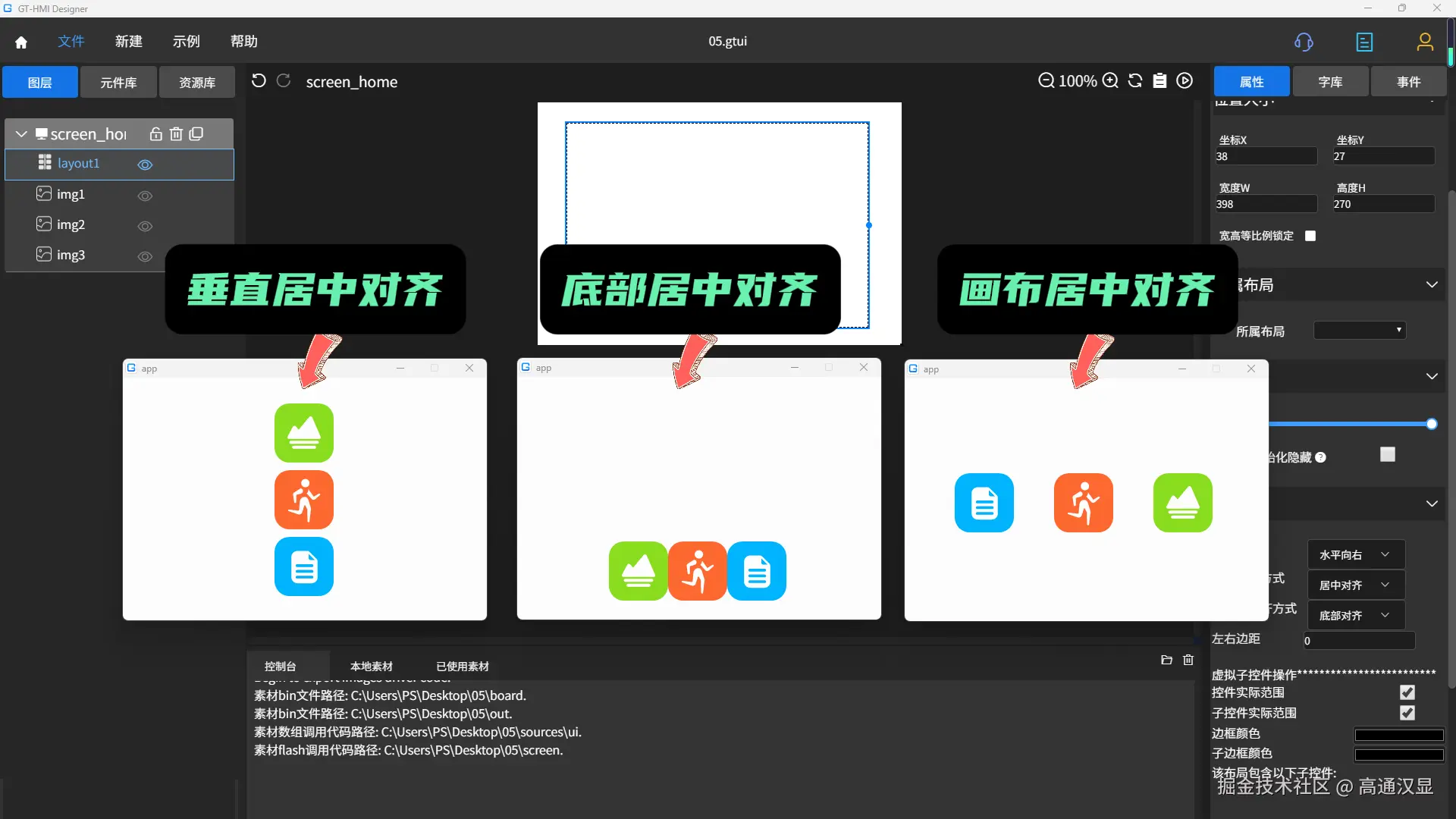This screenshot has height=819, width=1456.
Task: Click the zoom out magnifier icon
Action: pyautogui.click(x=1046, y=80)
